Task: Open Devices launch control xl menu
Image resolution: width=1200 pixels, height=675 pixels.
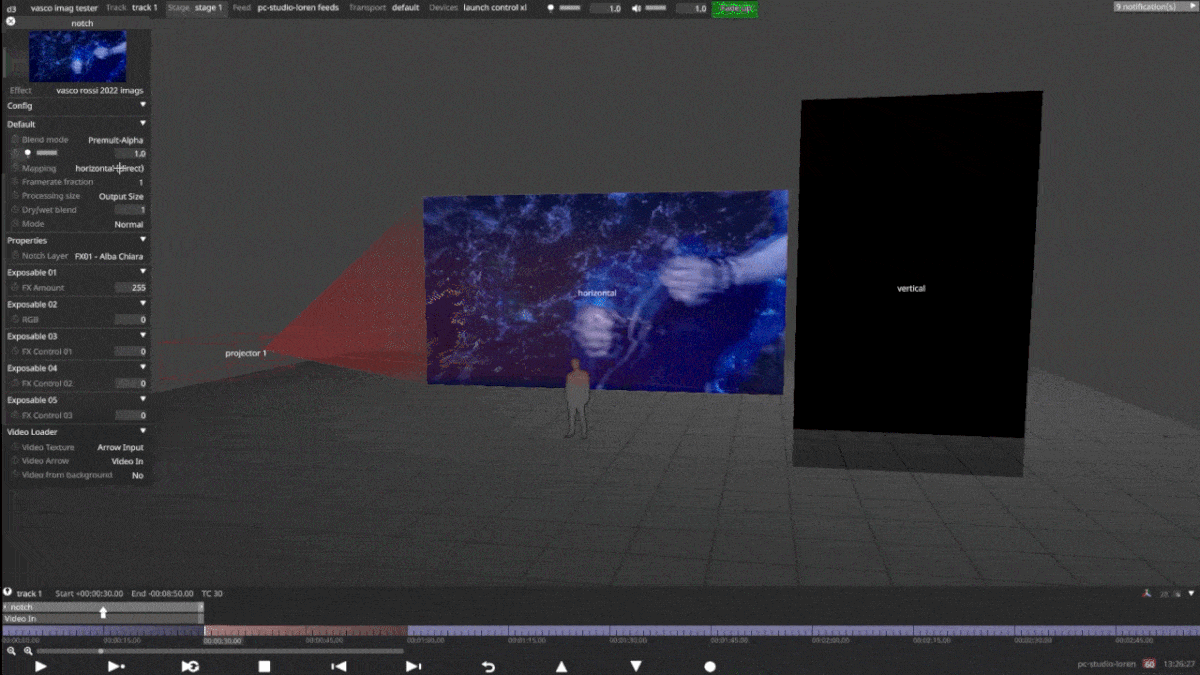Action: [x=477, y=7]
